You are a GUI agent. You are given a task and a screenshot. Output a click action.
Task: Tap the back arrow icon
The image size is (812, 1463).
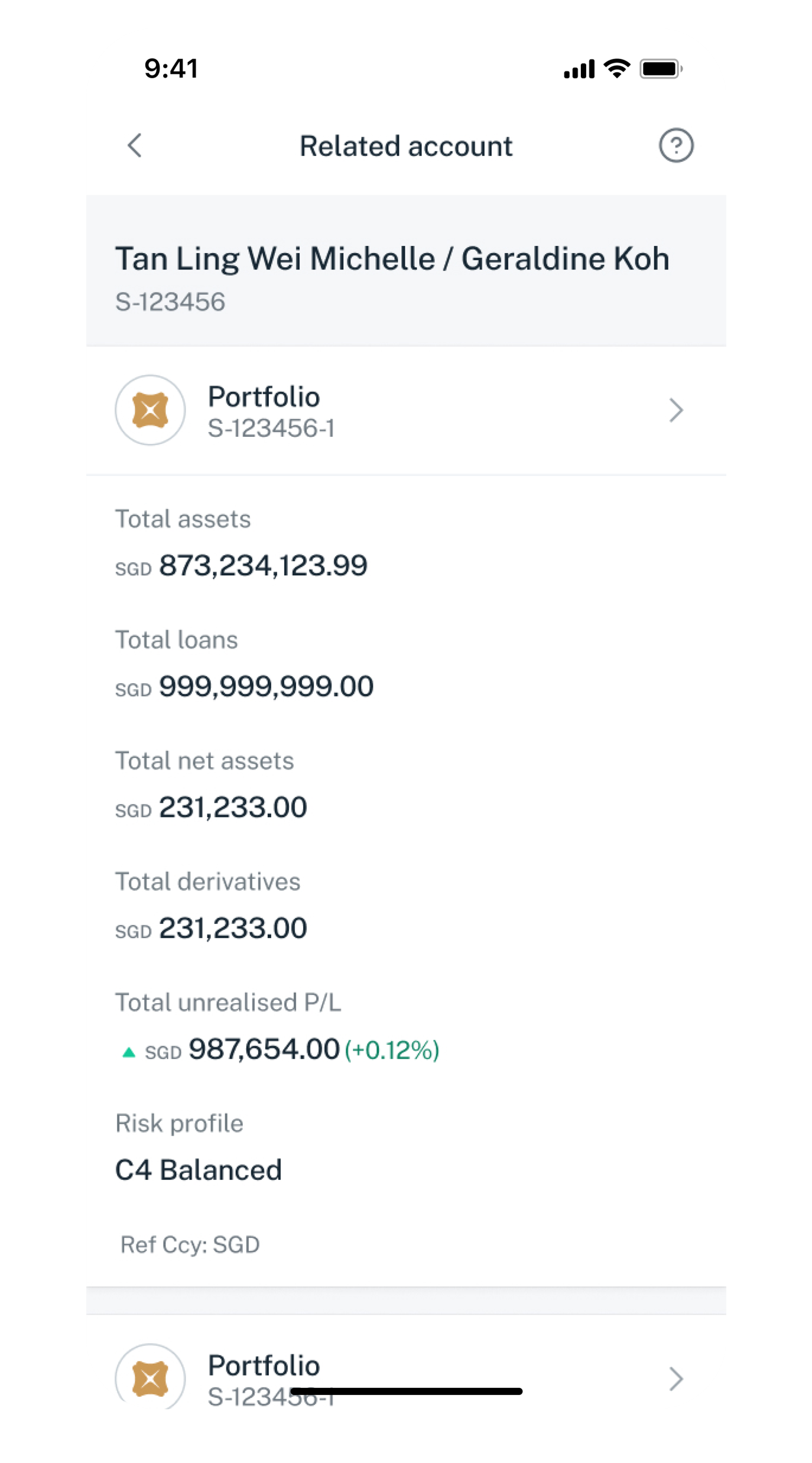(x=135, y=145)
